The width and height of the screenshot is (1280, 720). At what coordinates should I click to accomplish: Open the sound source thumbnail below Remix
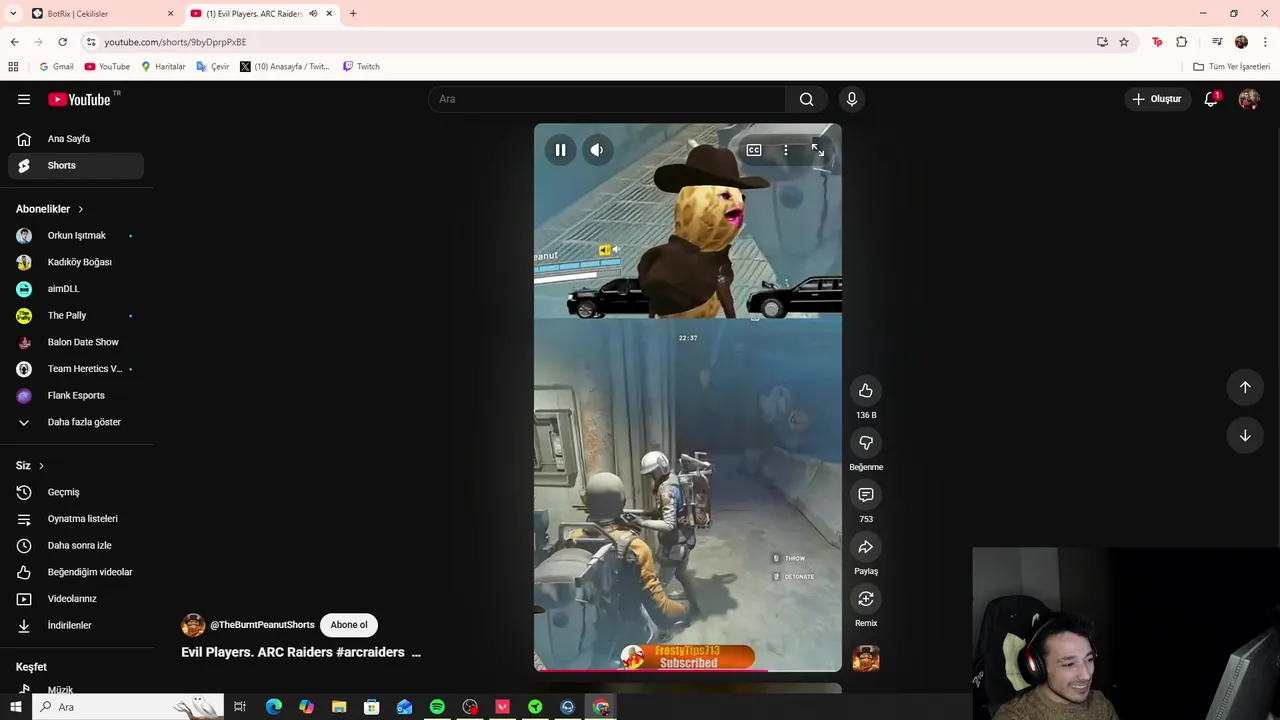point(866,658)
